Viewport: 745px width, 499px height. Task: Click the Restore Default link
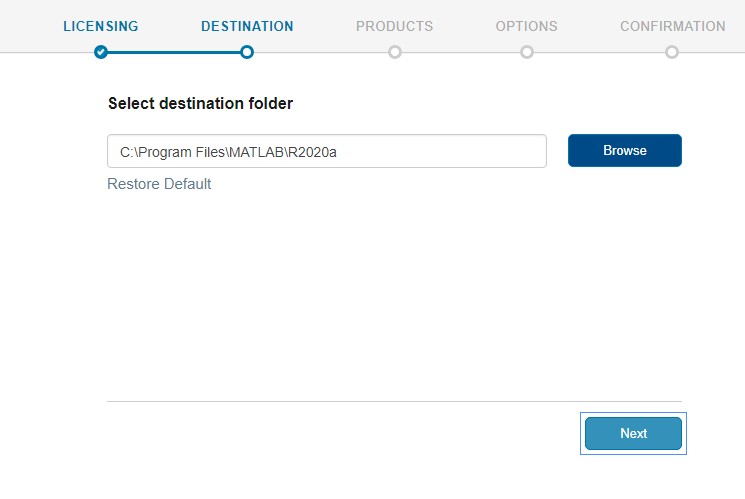[159, 184]
